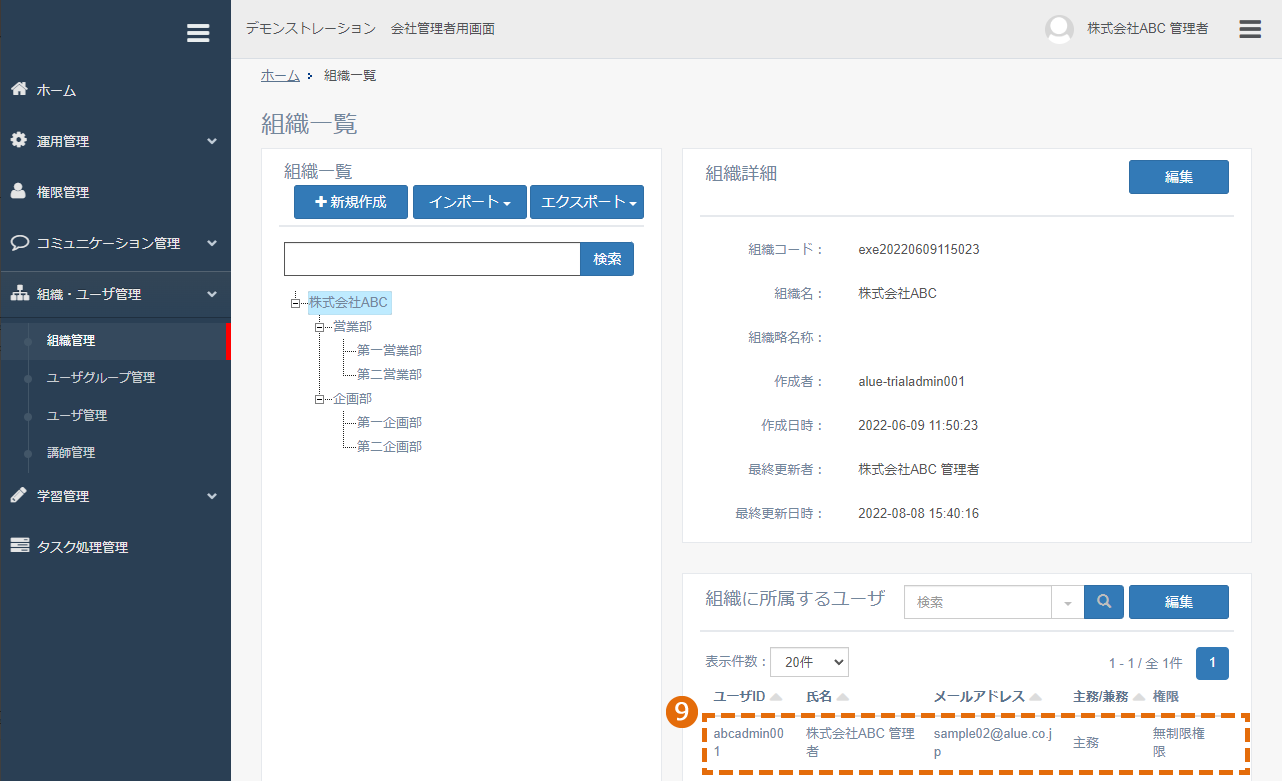Image resolution: width=1282 pixels, height=781 pixels.
Task: Focus the user 検索 input field
Action: (x=978, y=602)
